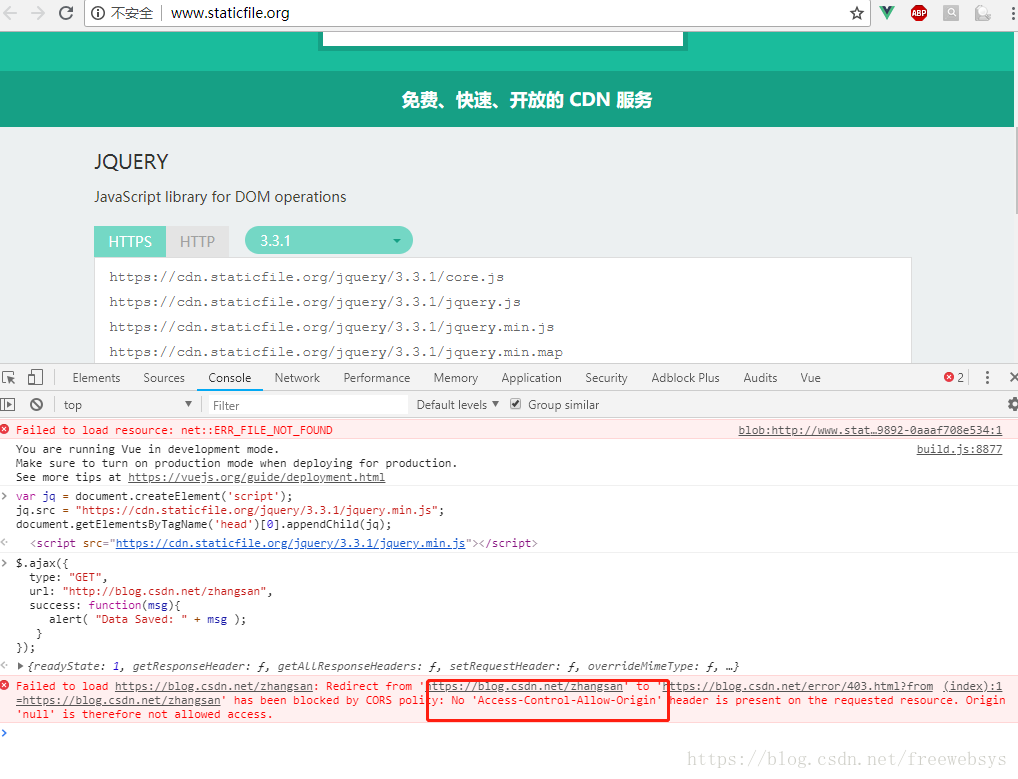Open the blob source link of first error
1018x779 pixels.
[x=870, y=430]
